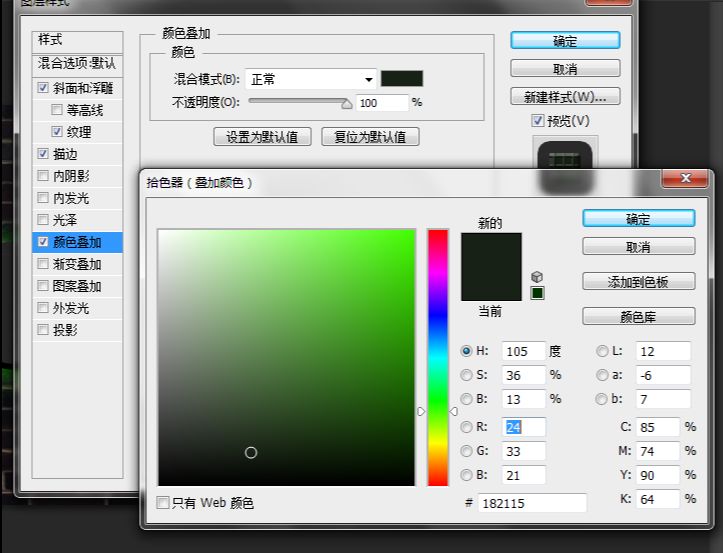Close the 拾色器 color picker dialog
723x553 pixels.
coord(685,178)
